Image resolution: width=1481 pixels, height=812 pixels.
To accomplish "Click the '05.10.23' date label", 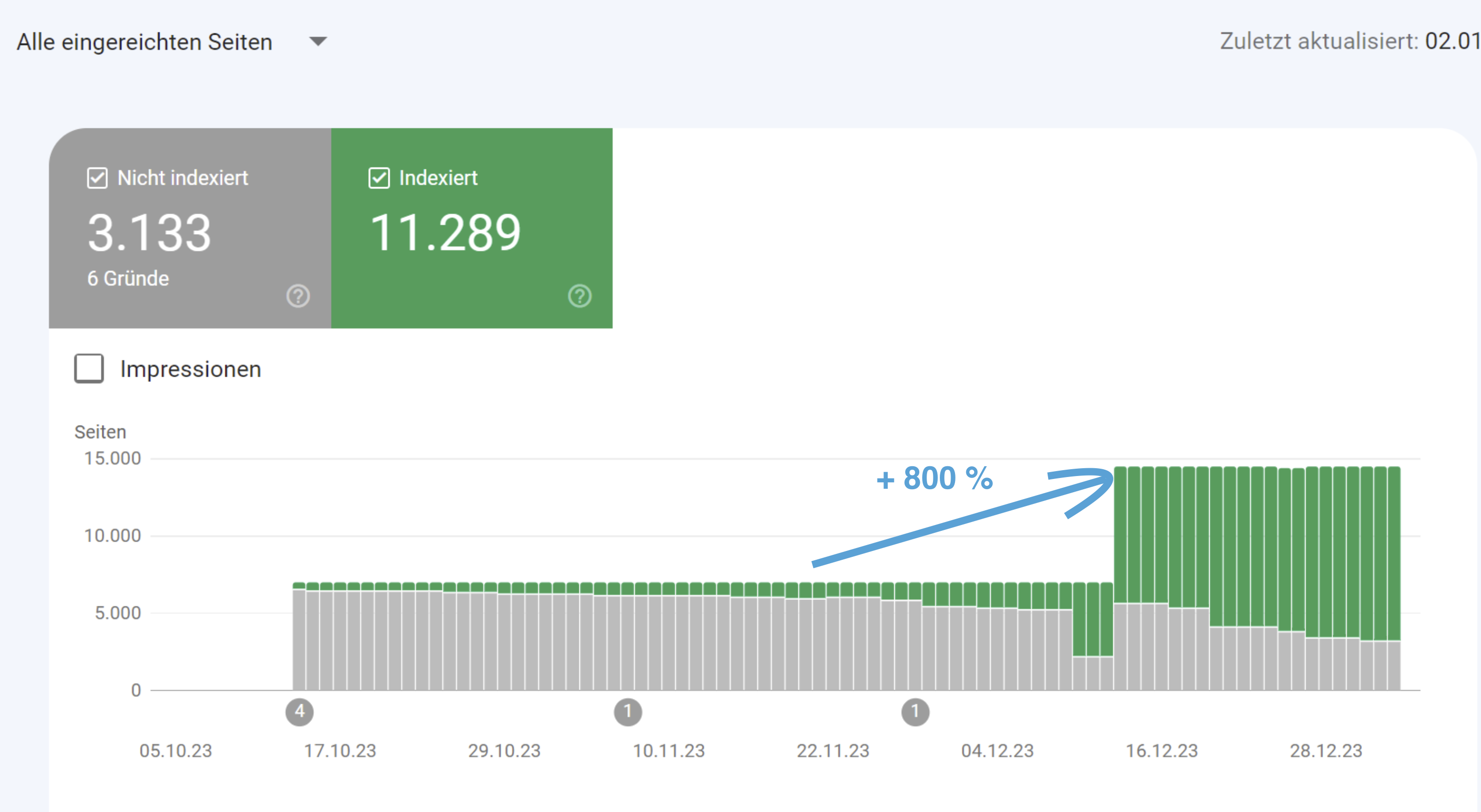I will click(176, 750).
